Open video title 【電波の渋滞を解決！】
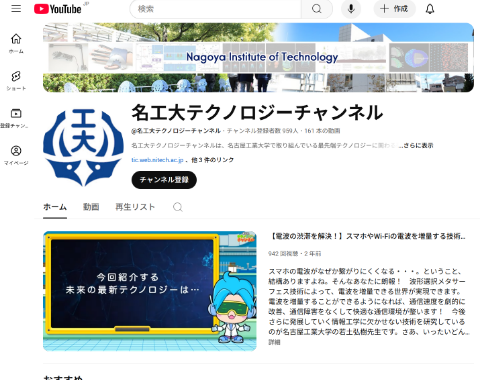The image size is (480, 380). tap(367, 236)
